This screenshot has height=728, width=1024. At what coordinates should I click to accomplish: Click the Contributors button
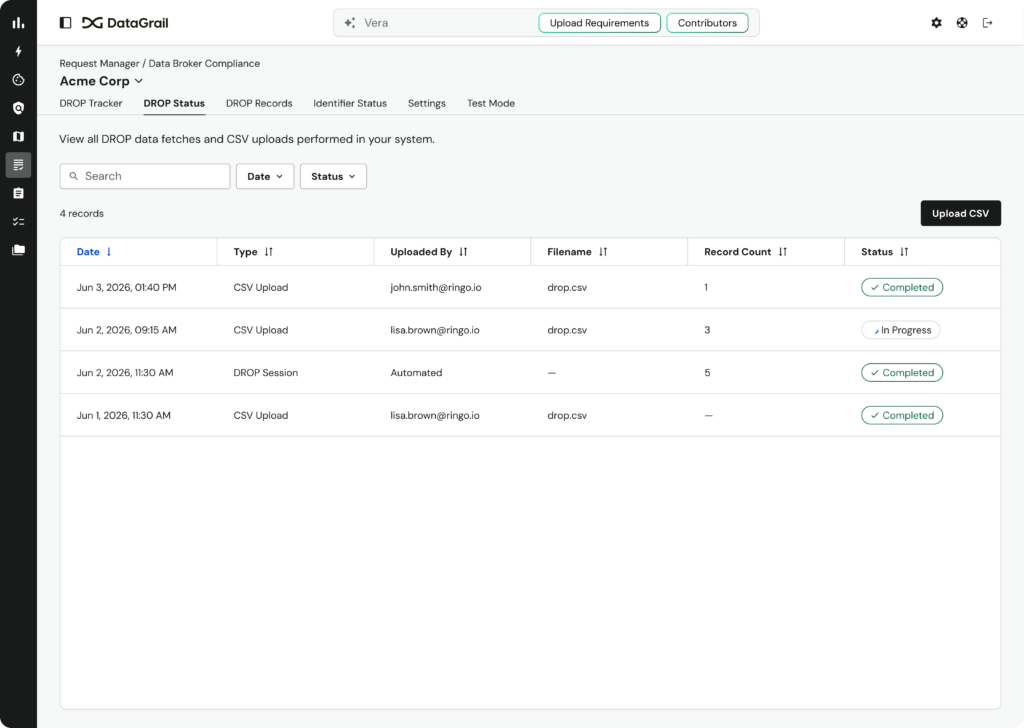[x=707, y=23]
